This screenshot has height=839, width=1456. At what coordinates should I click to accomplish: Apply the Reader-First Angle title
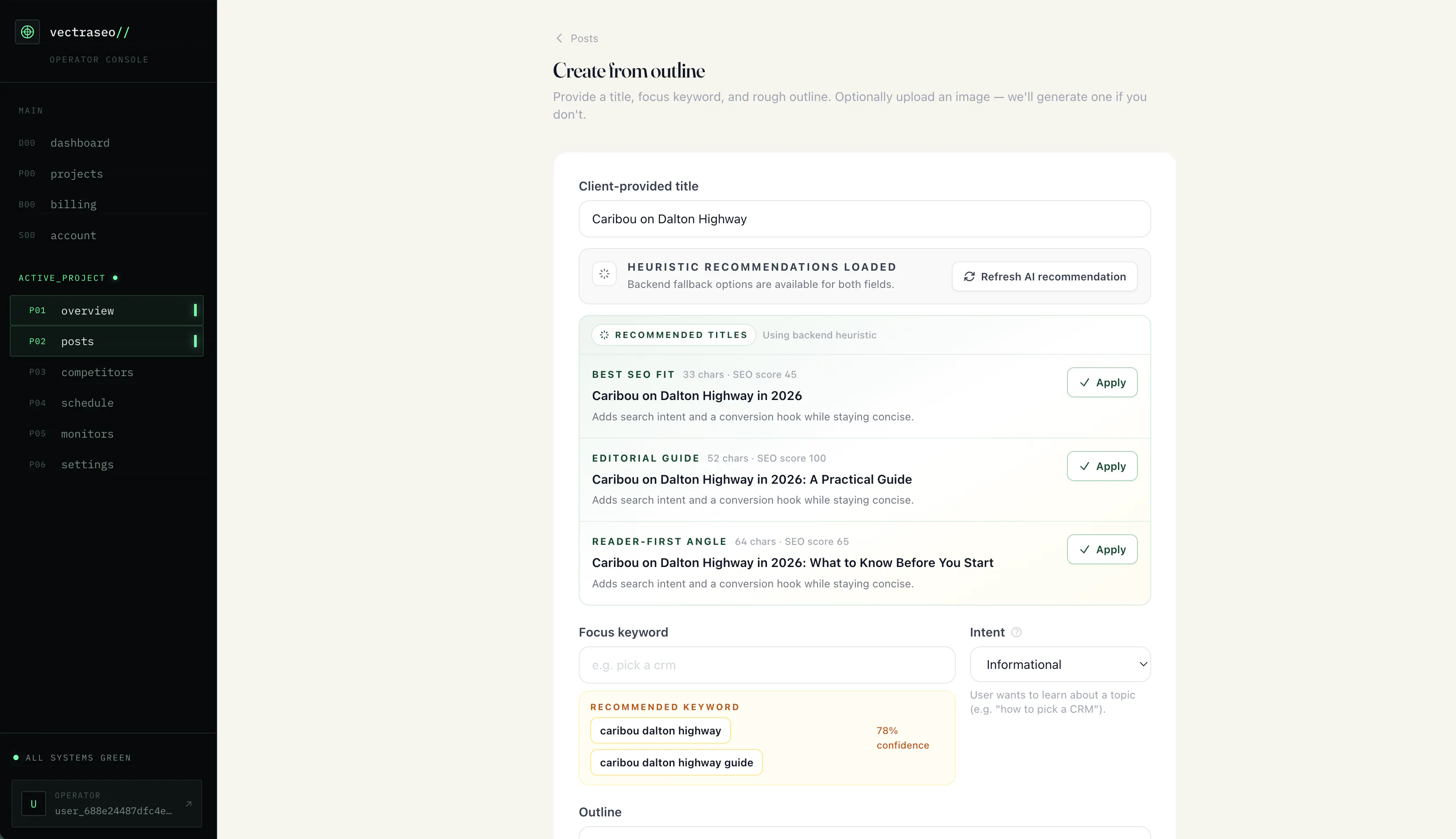(1102, 550)
